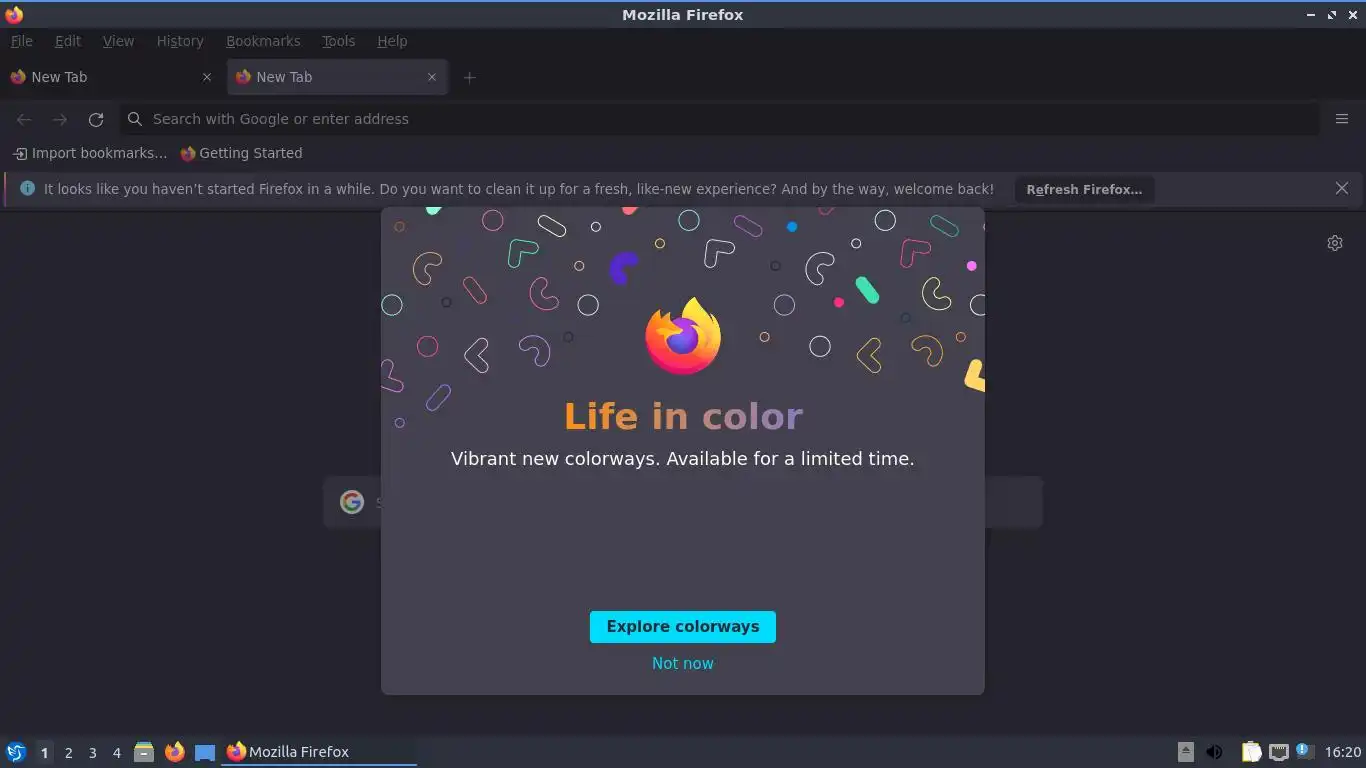Click the 16:20 clock in taskbar
This screenshot has width=1366, height=768.
1343,752
